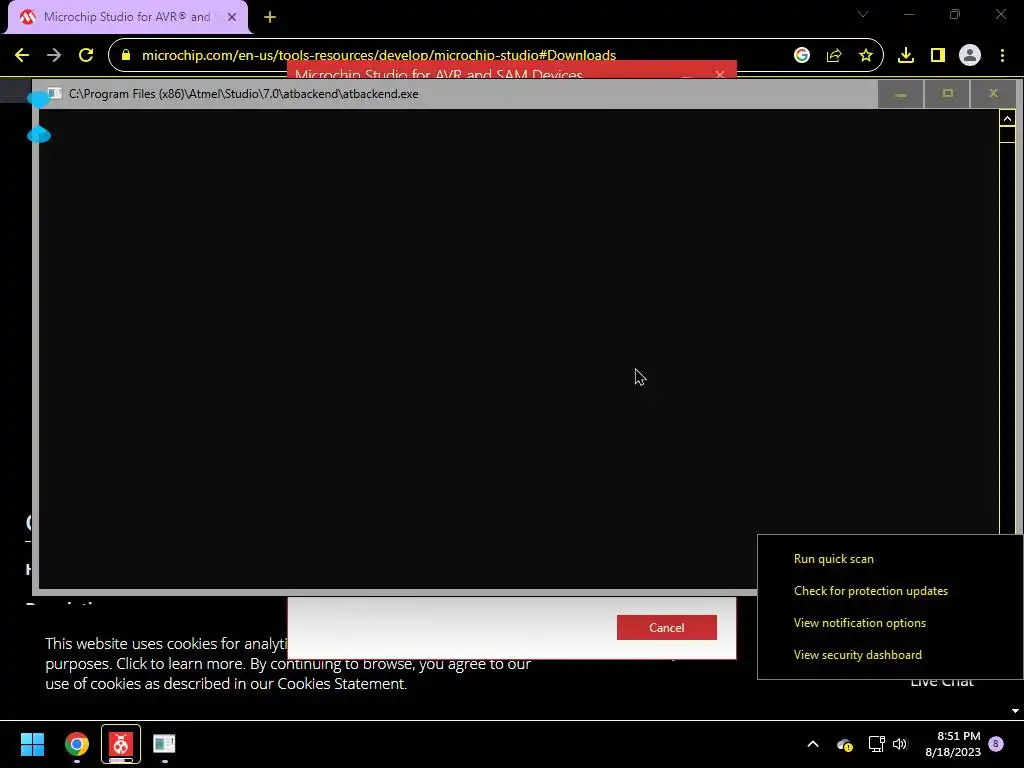Open Chrome three-dot menu
Image resolution: width=1024 pixels, height=768 pixels.
point(1002,56)
